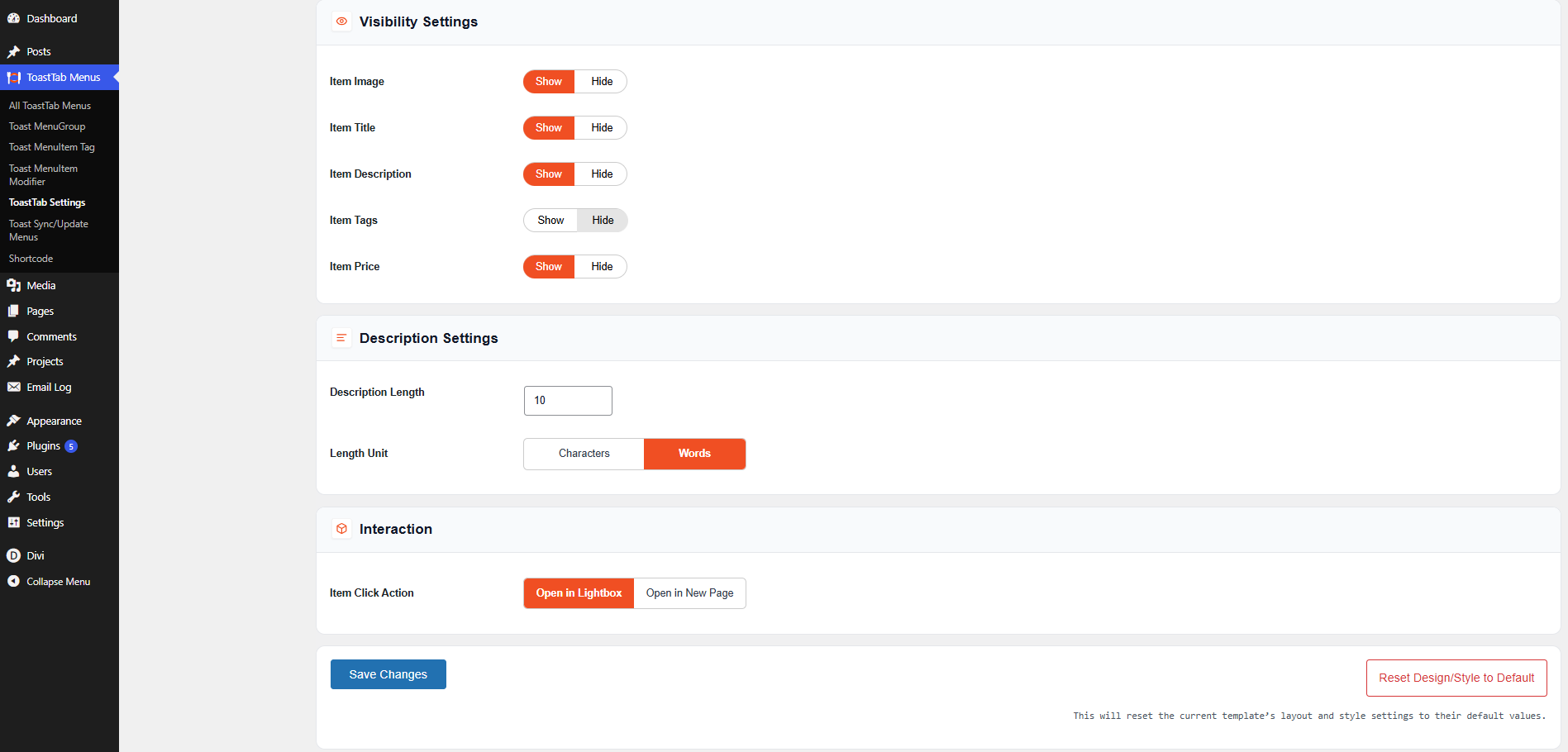Click Reset Design/Style to Default button

pos(1456,678)
